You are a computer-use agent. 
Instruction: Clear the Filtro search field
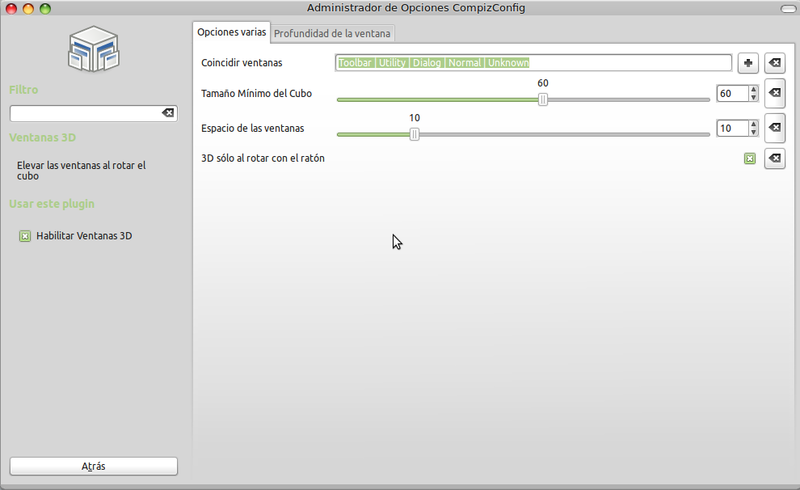coord(168,114)
